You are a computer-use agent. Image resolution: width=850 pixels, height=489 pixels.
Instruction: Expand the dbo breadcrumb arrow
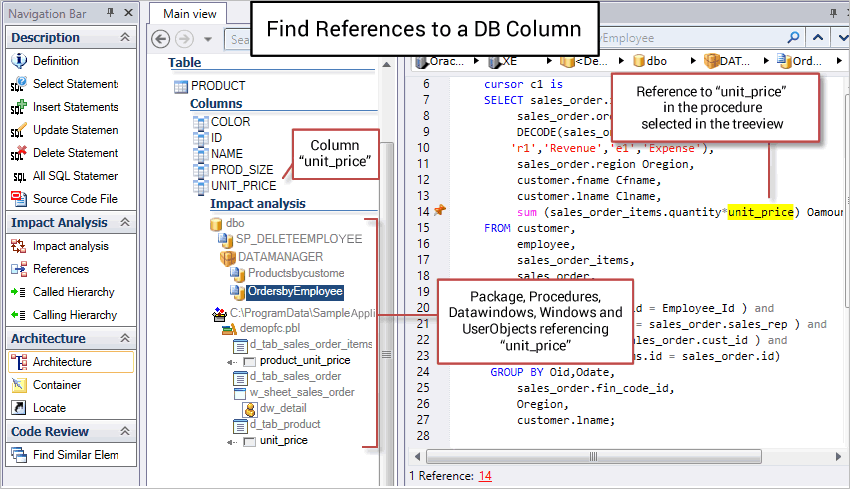tap(693, 61)
